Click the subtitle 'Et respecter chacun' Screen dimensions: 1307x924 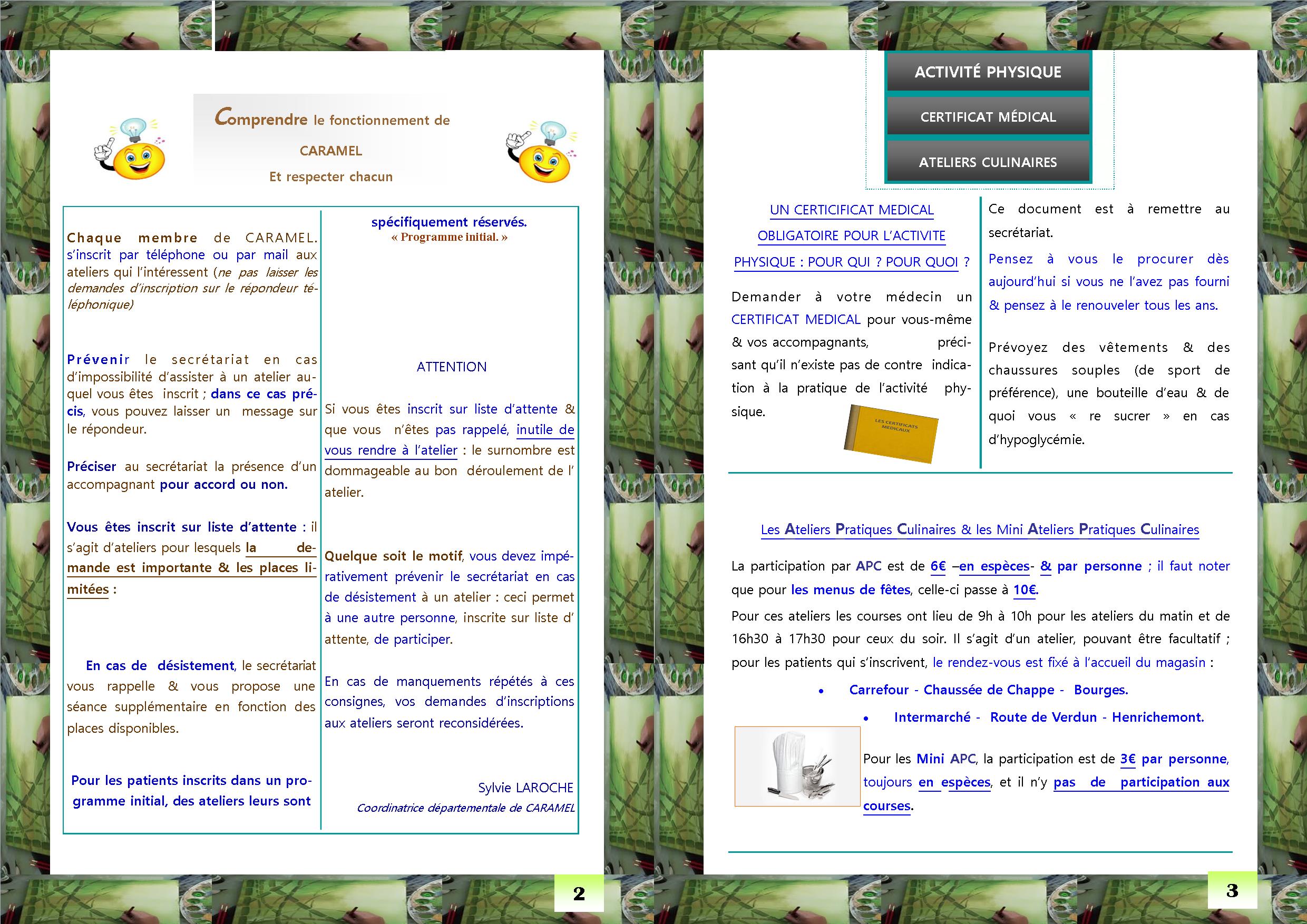coord(331,177)
